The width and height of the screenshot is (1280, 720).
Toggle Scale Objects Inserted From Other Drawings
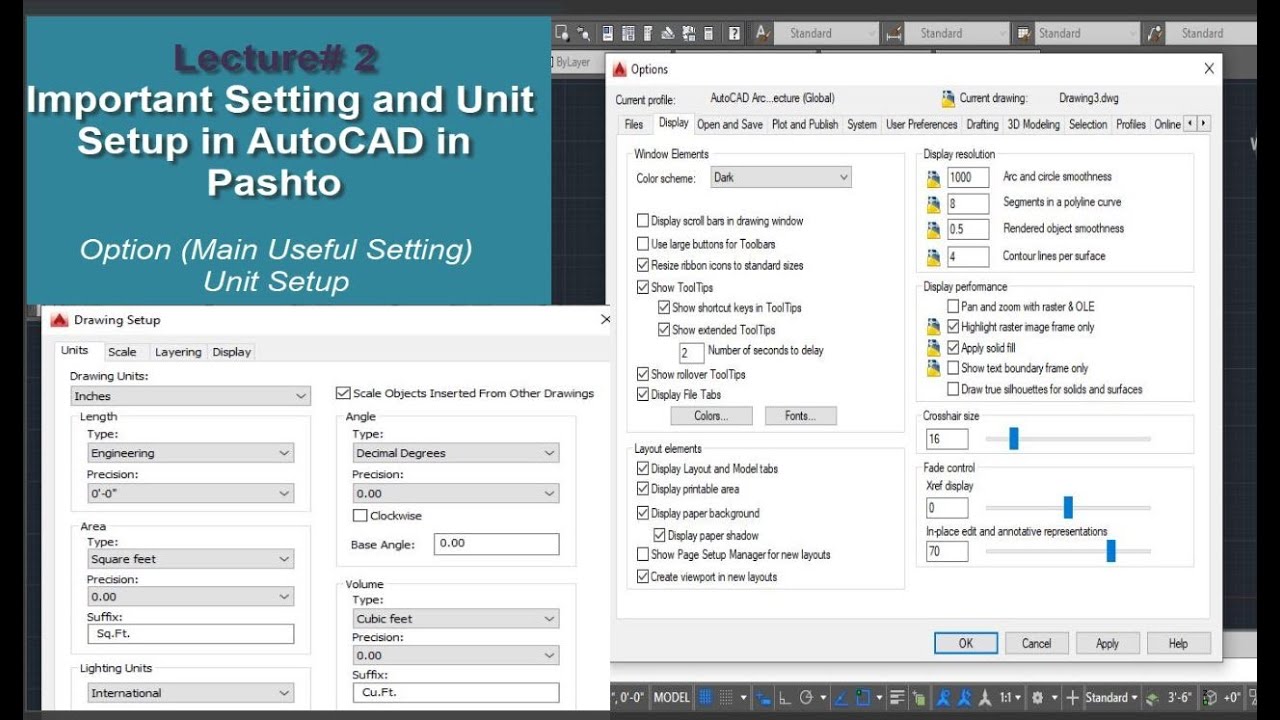tap(343, 393)
